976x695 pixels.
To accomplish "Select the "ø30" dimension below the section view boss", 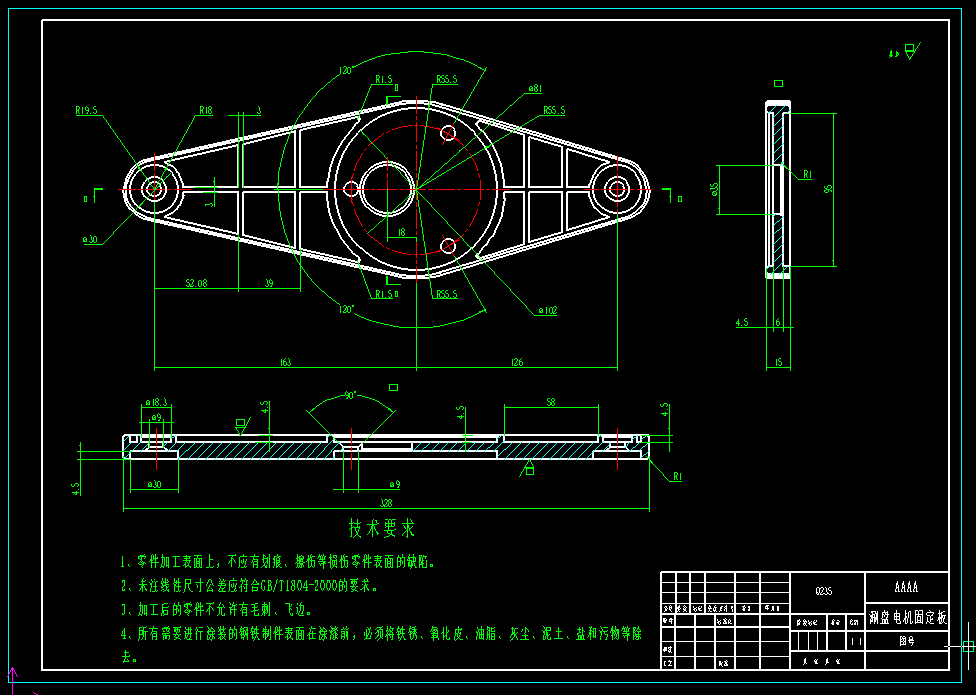I will 154,484.
